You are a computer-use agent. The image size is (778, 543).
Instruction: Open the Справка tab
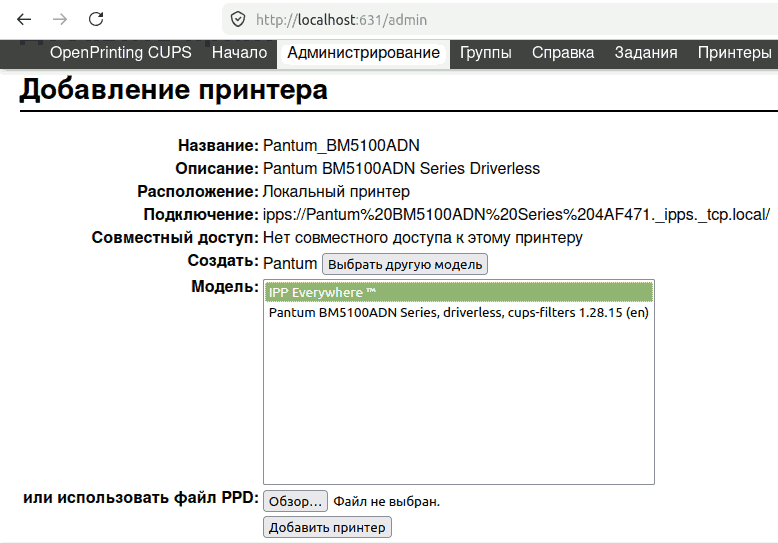(x=563, y=53)
